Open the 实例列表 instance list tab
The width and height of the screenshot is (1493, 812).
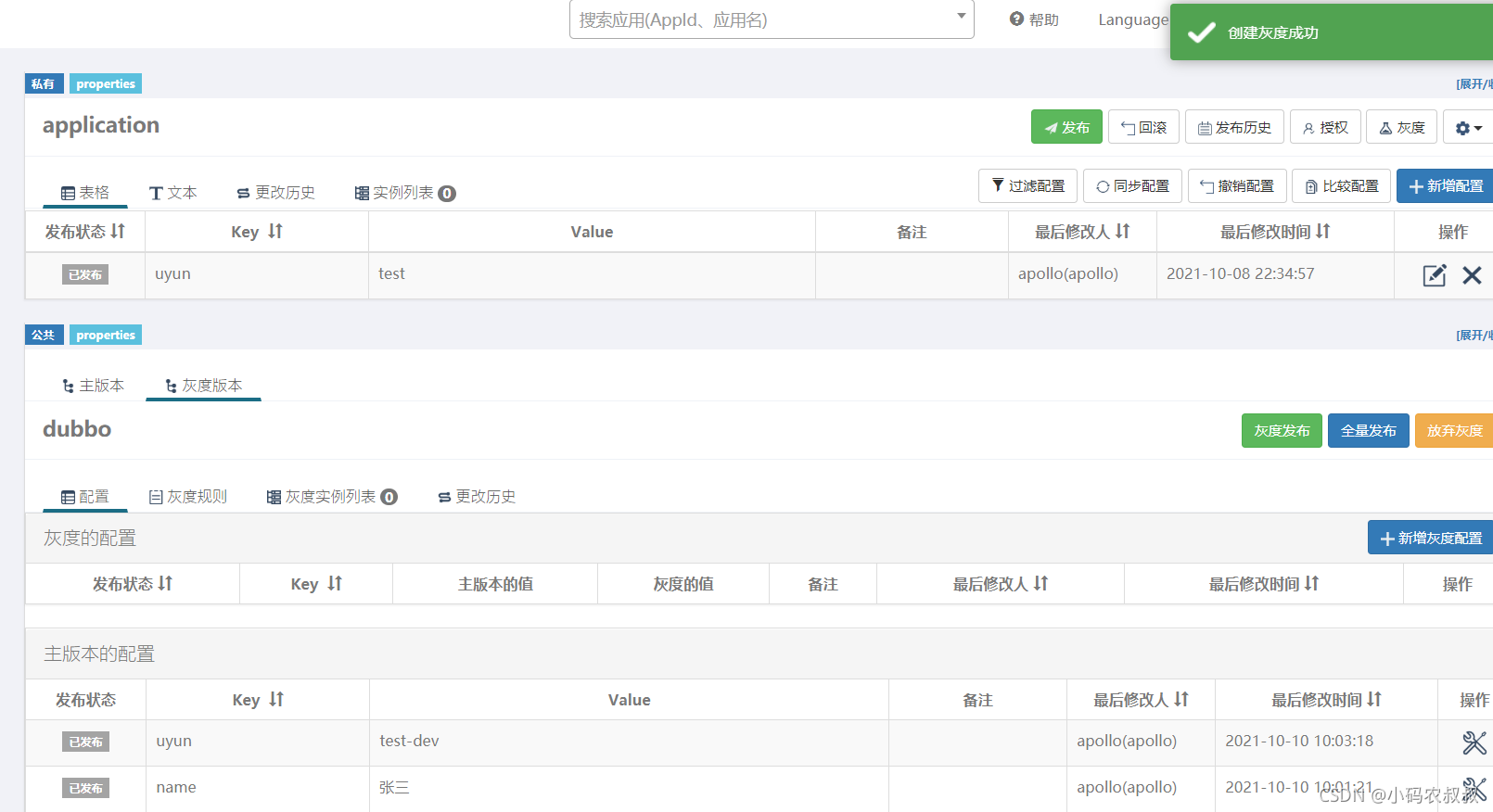coord(404,192)
